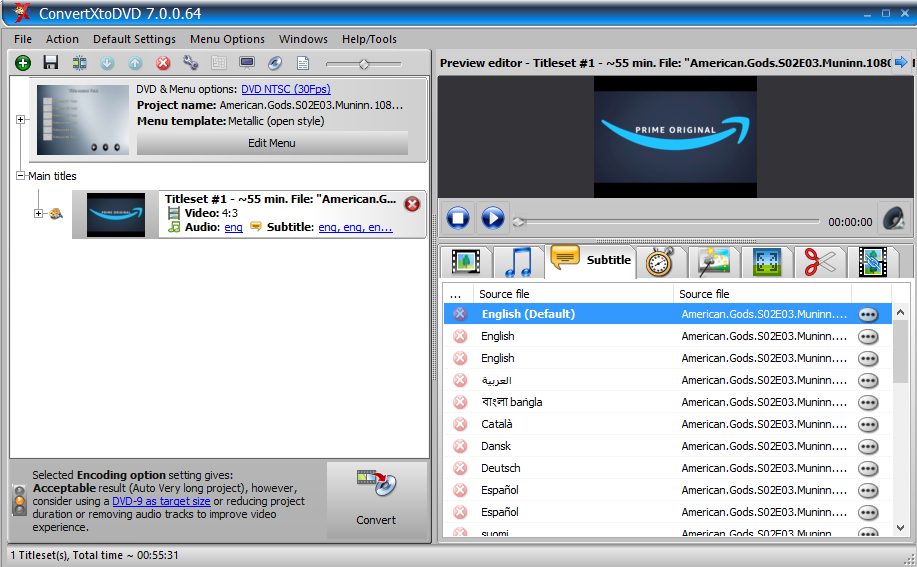Remove the Dansk subtitle track
This screenshot has width=917, height=567.
[x=460, y=446]
